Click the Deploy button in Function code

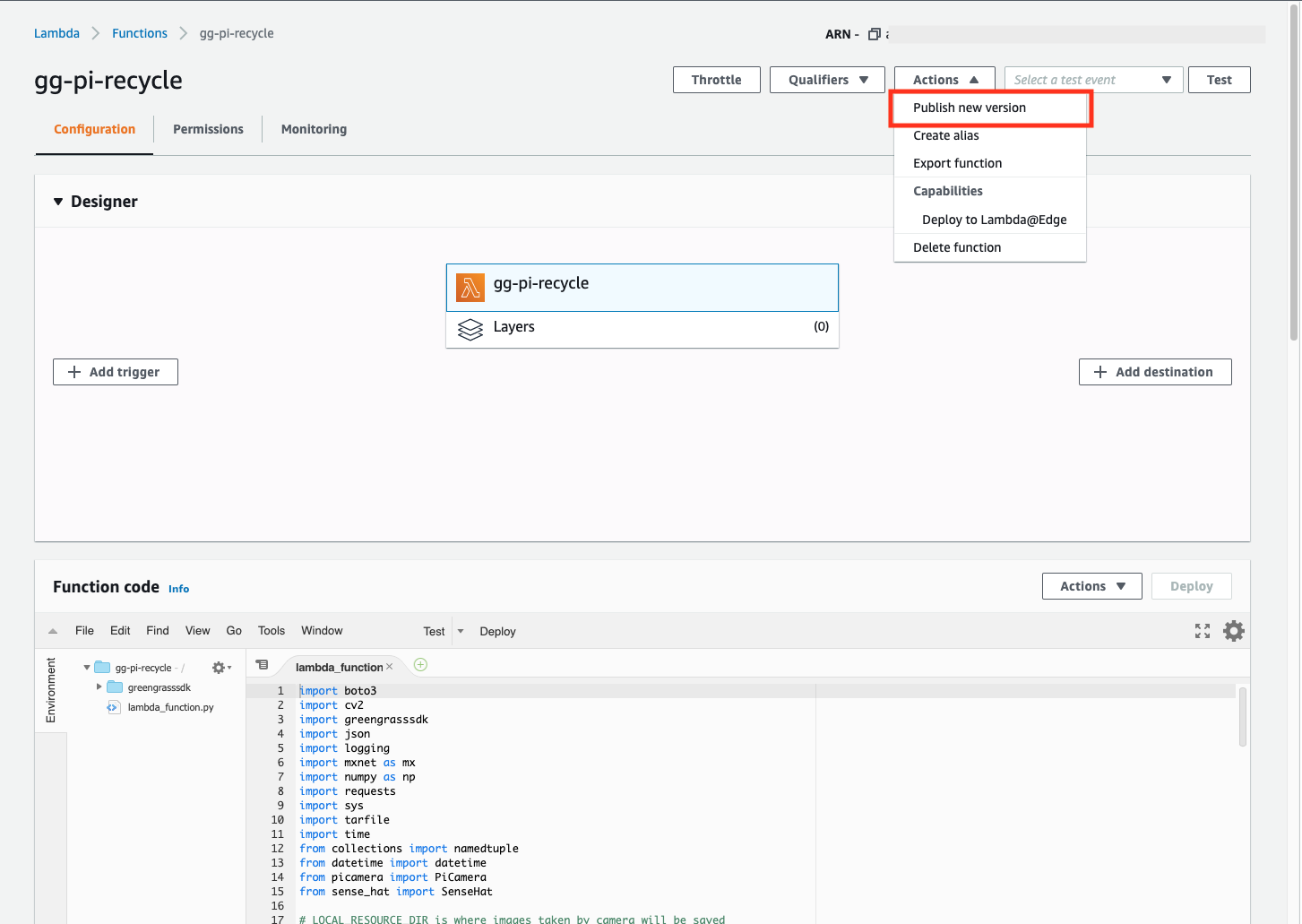[1191, 586]
